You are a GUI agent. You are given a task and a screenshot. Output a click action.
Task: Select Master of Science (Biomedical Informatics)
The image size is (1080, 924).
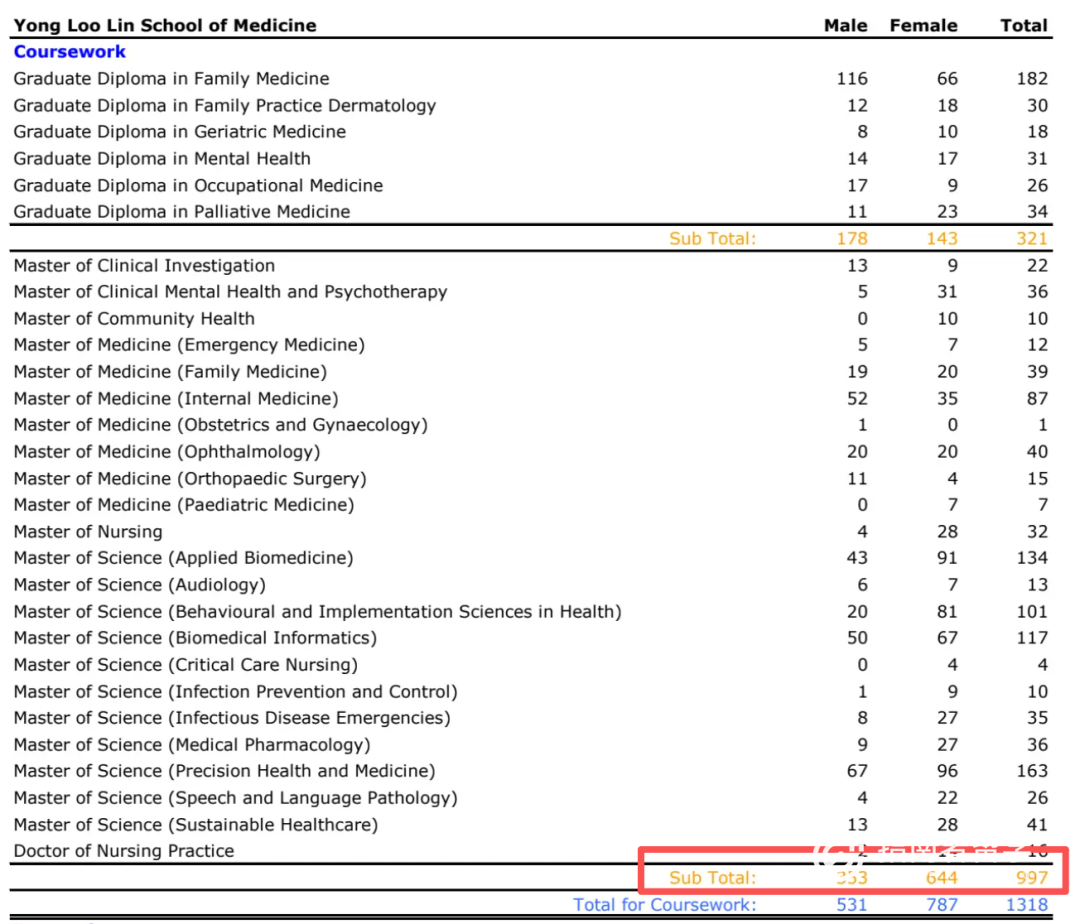pyautogui.click(x=195, y=638)
